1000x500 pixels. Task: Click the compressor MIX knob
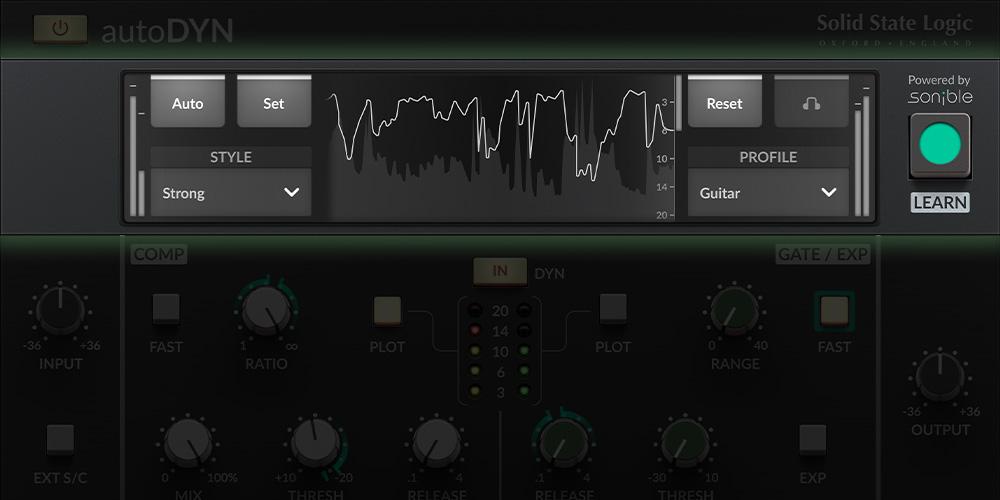coord(188,443)
